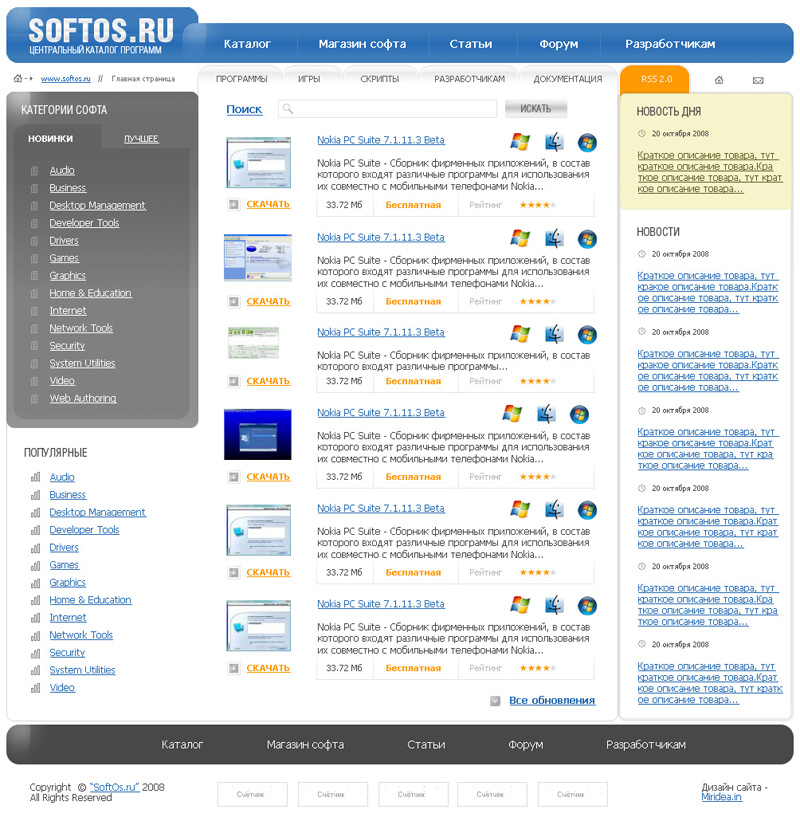This screenshot has width=800, height=829.
Task: Open Nokia PC Suite title of third listing
Action: coord(381,333)
